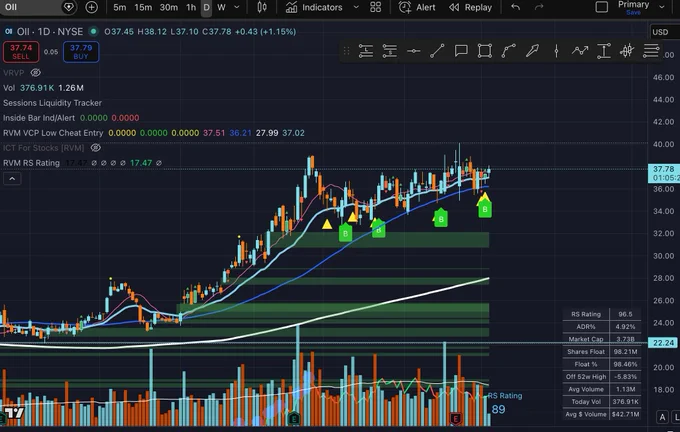
Task: Click the red E earnings marker
Action: click(x=455, y=419)
